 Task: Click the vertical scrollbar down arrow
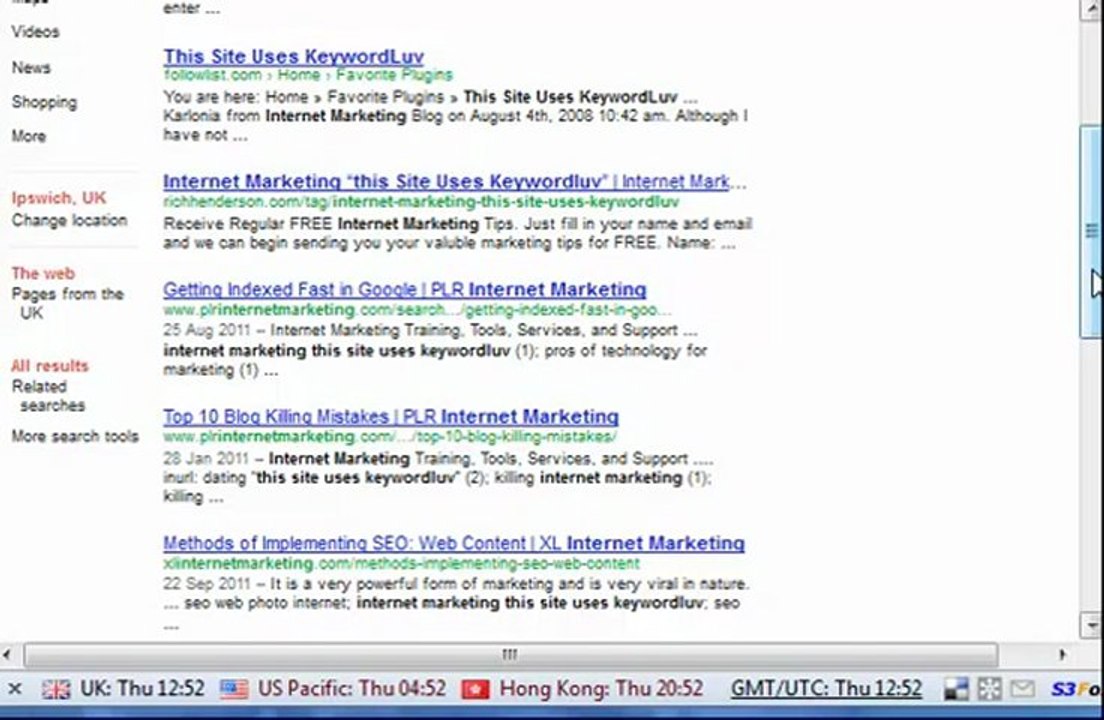[x=1091, y=625]
